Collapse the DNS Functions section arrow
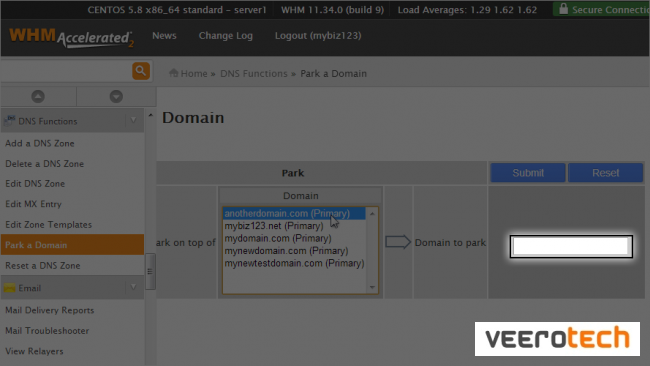 133,121
